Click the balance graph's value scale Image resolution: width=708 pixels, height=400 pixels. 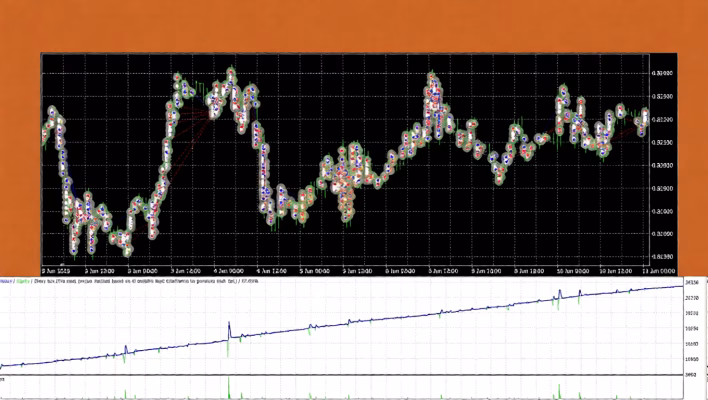692,328
